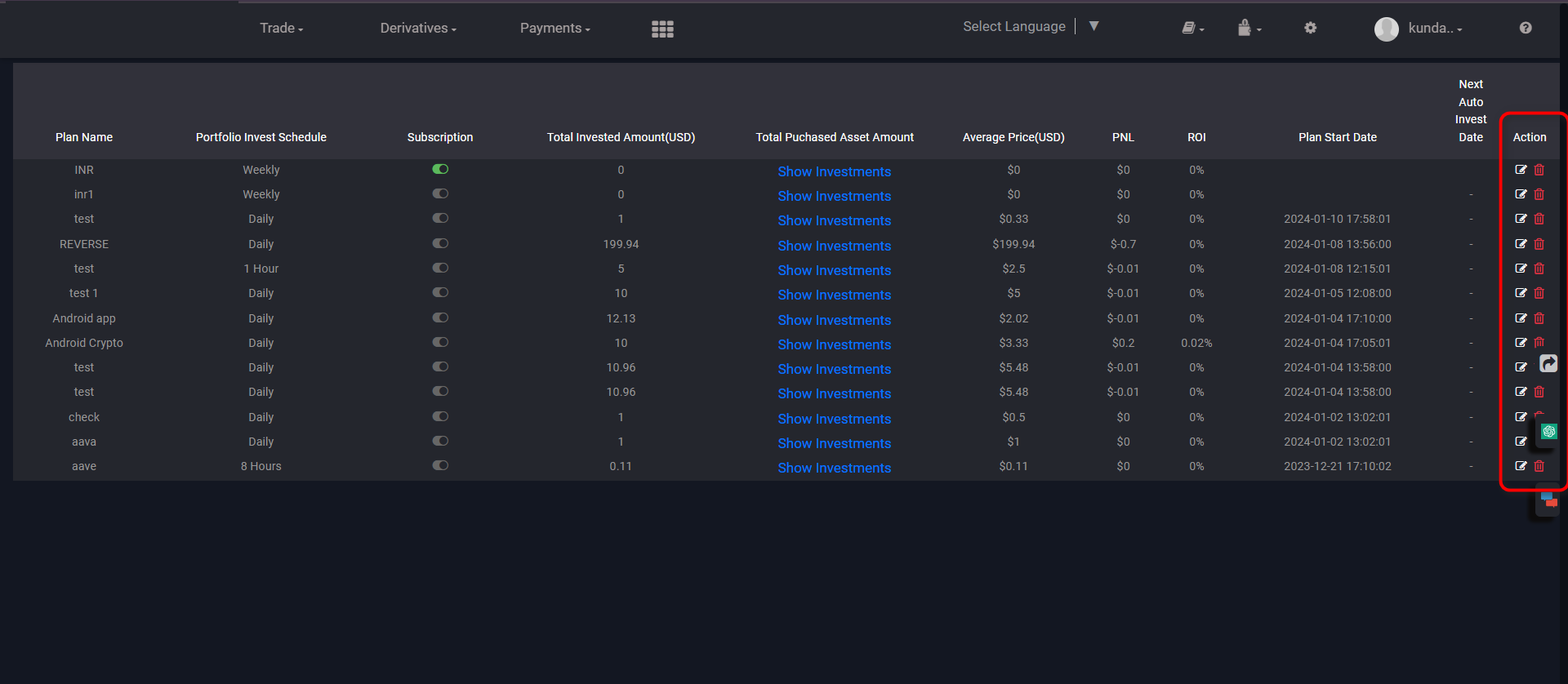Screen dimensions: 1568x684
Task: Click the green ChatGPT floating icon
Action: [x=1548, y=432]
